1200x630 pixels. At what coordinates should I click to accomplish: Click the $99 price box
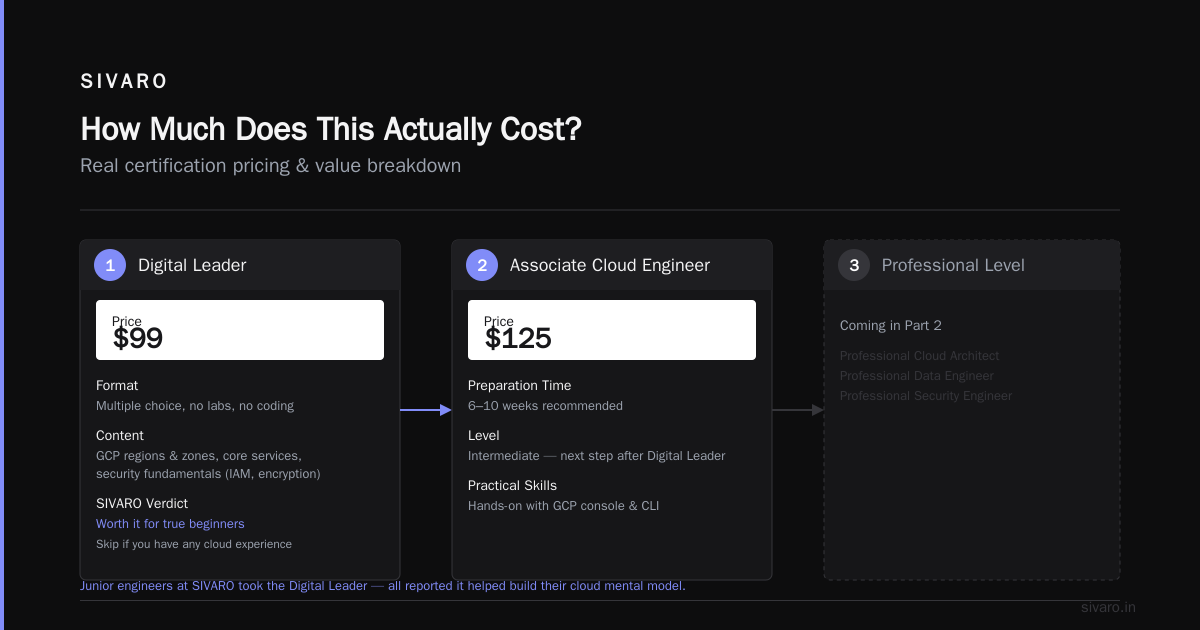point(240,330)
